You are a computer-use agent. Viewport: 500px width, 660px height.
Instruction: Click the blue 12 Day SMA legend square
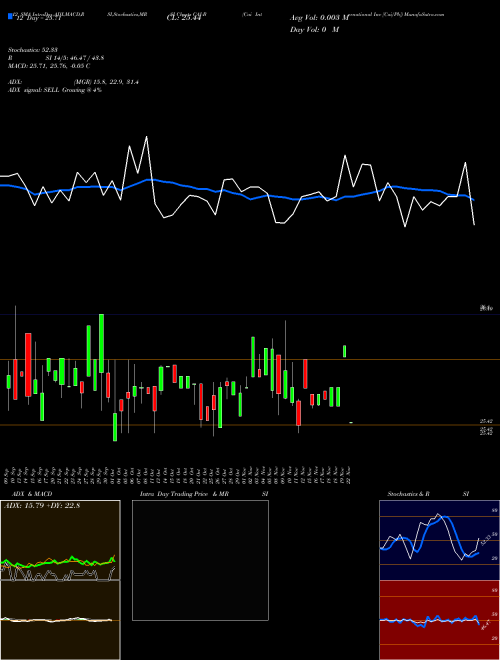click(x=10, y=17)
